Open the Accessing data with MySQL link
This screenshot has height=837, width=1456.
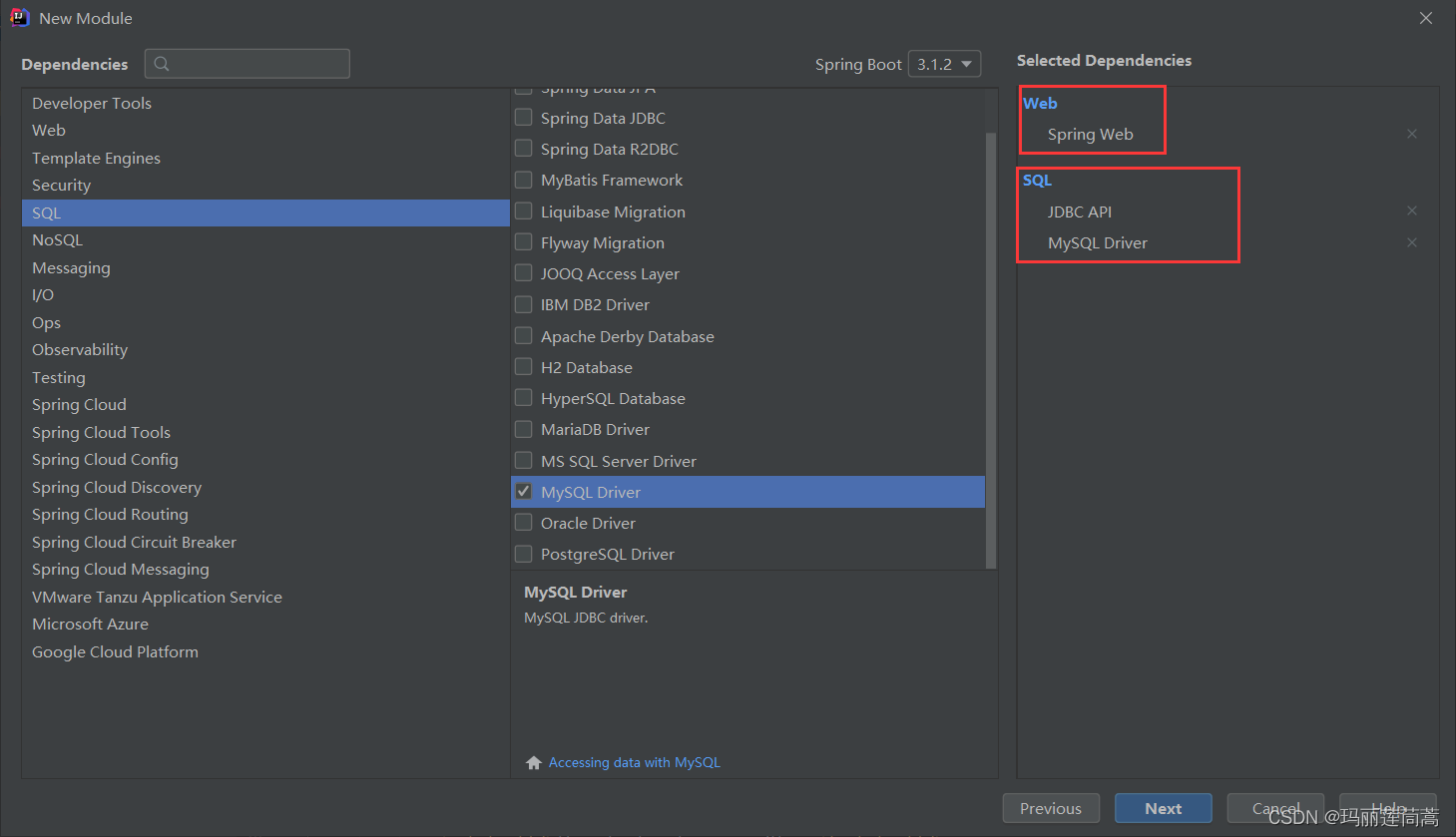(635, 762)
